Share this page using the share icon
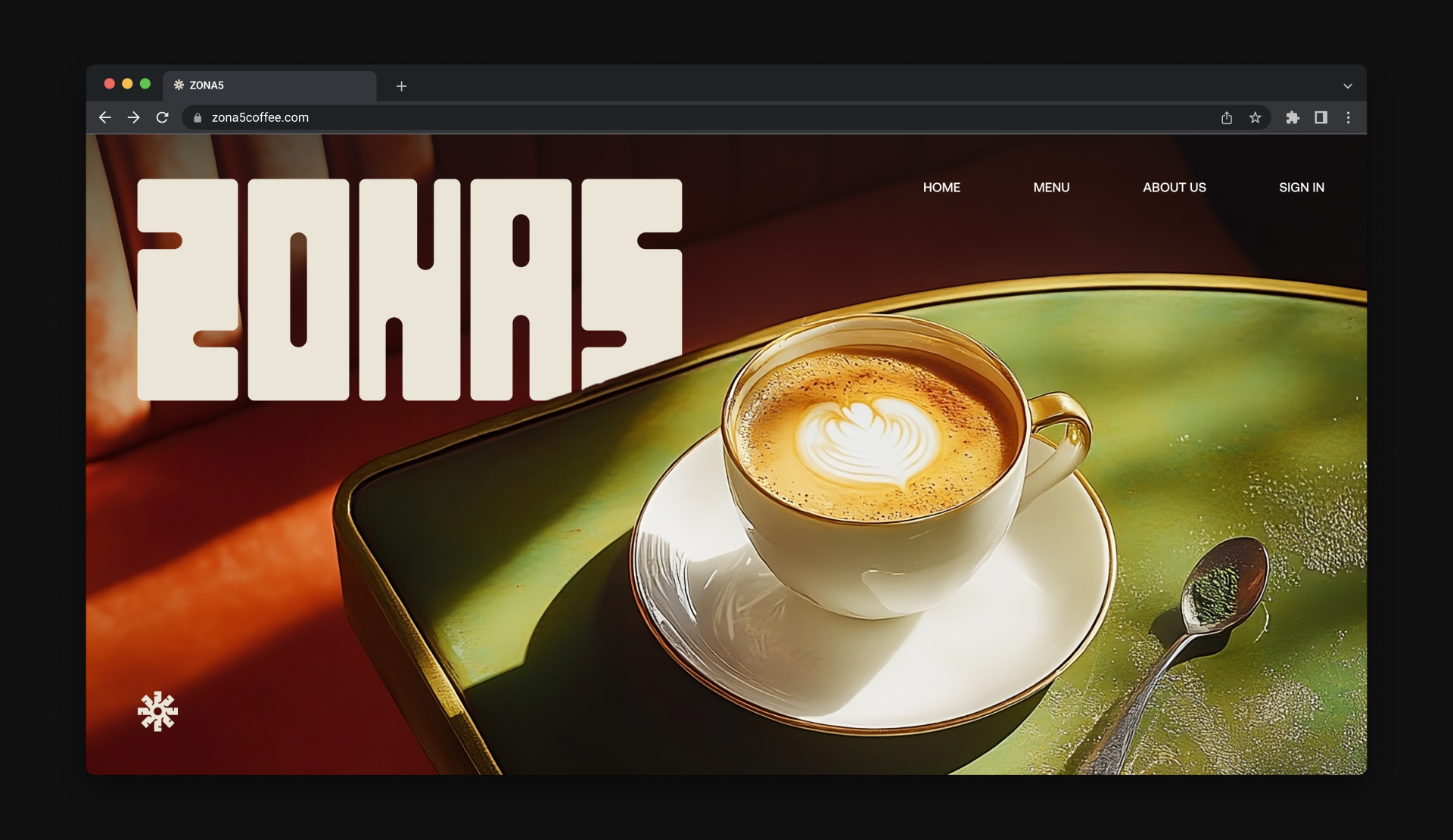This screenshot has height=840, width=1453. [x=1227, y=117]
